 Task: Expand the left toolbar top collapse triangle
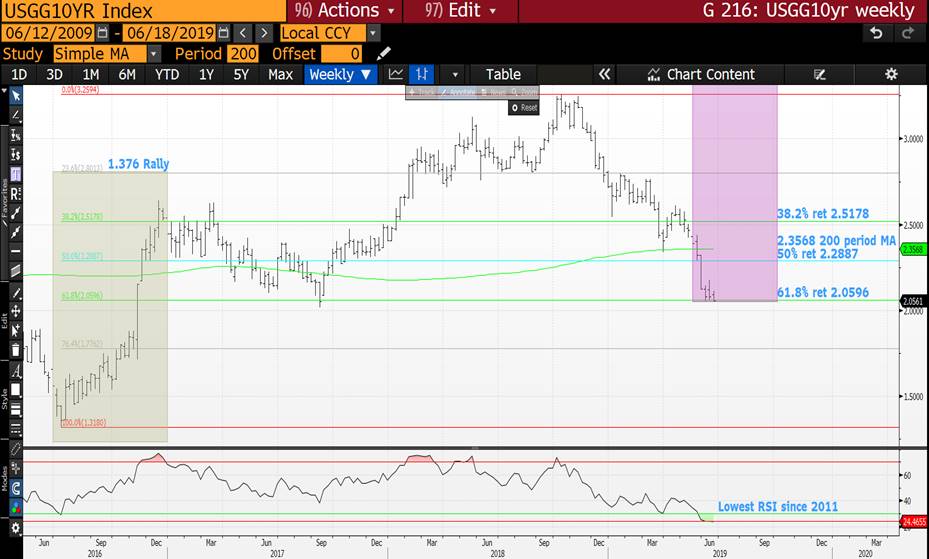[x=5, y=92]
